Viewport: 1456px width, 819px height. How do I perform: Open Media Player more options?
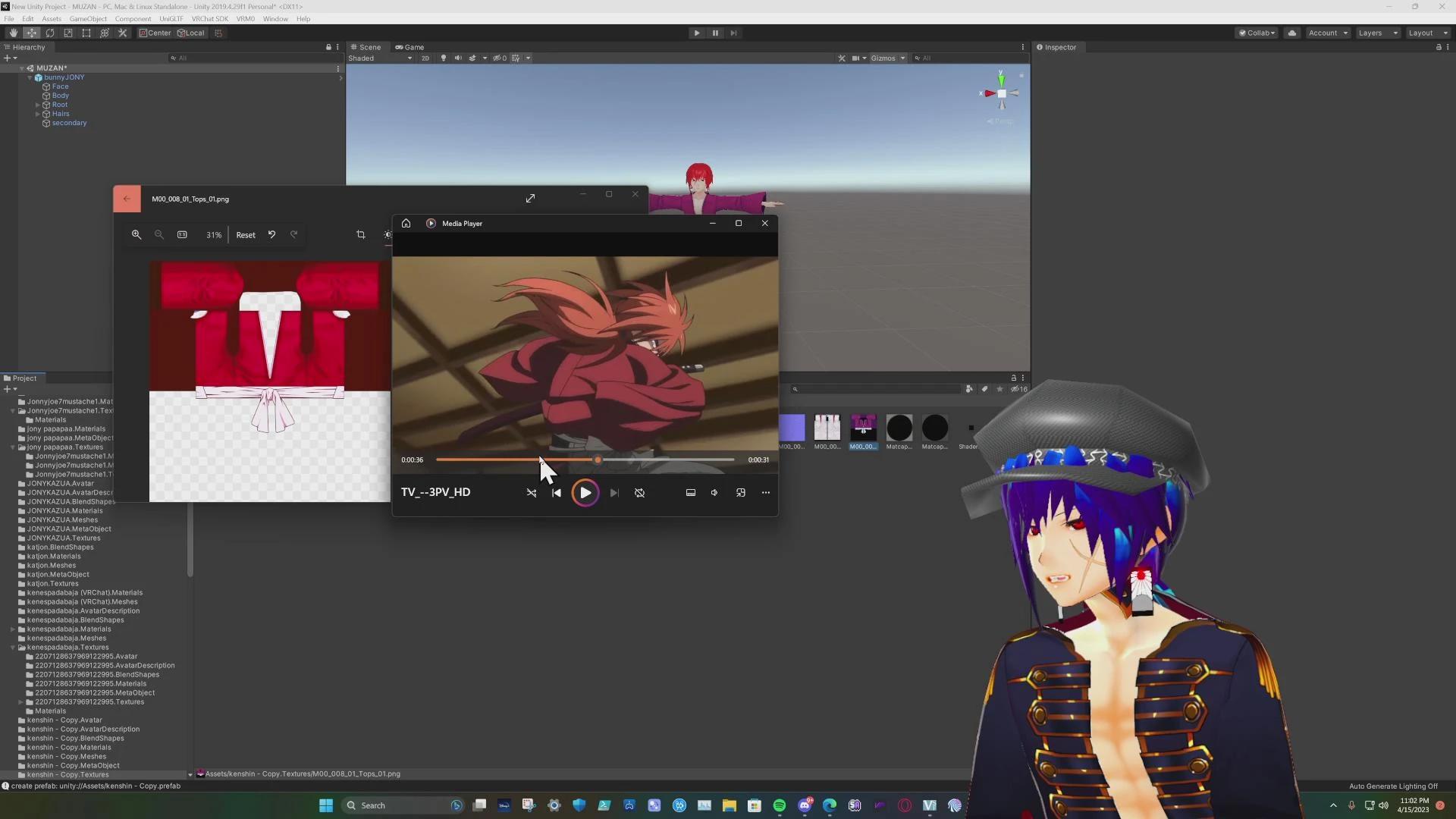pos(766,493)
